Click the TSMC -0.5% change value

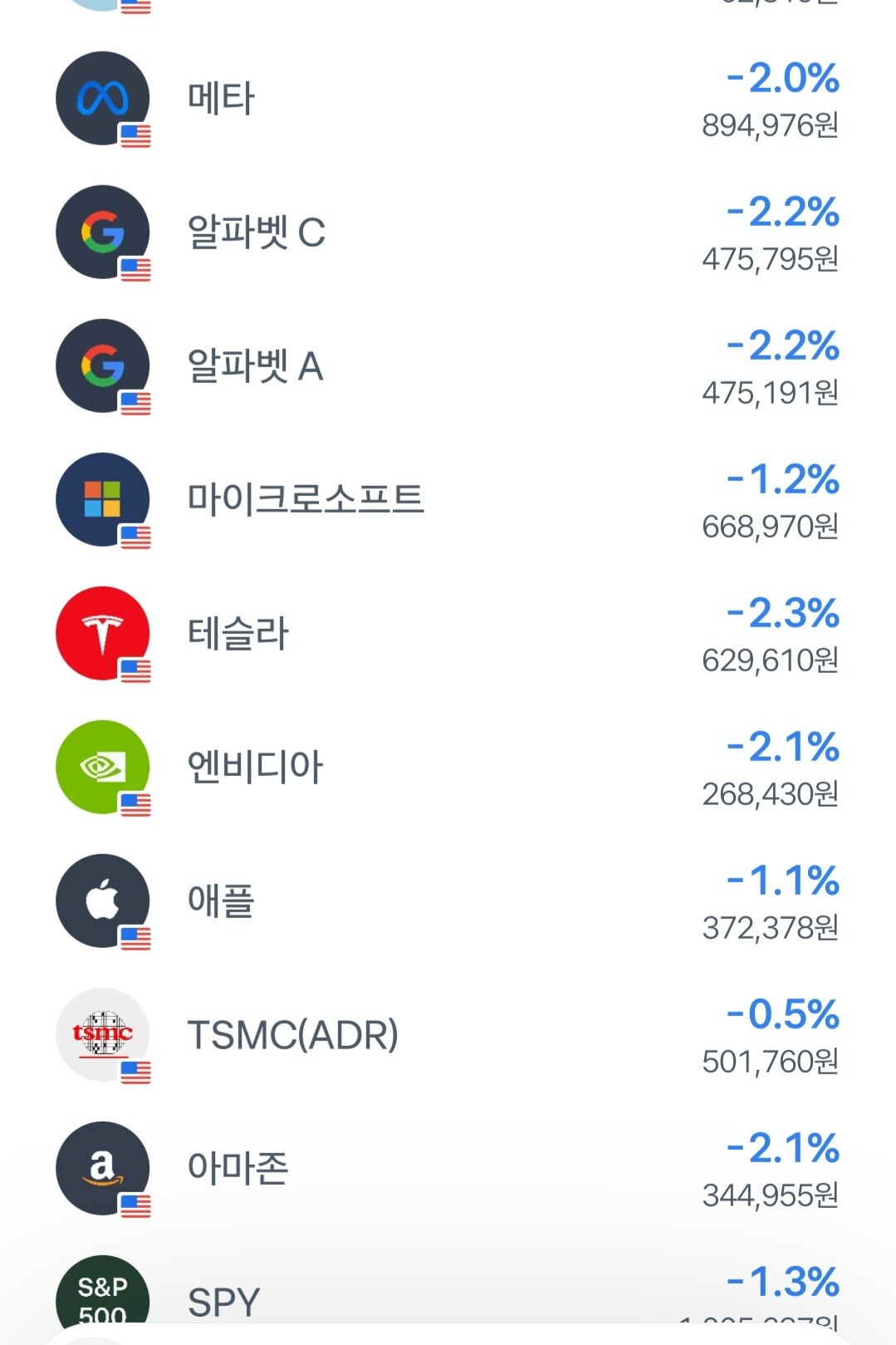pyautogui.click(x=782, y=1015)
